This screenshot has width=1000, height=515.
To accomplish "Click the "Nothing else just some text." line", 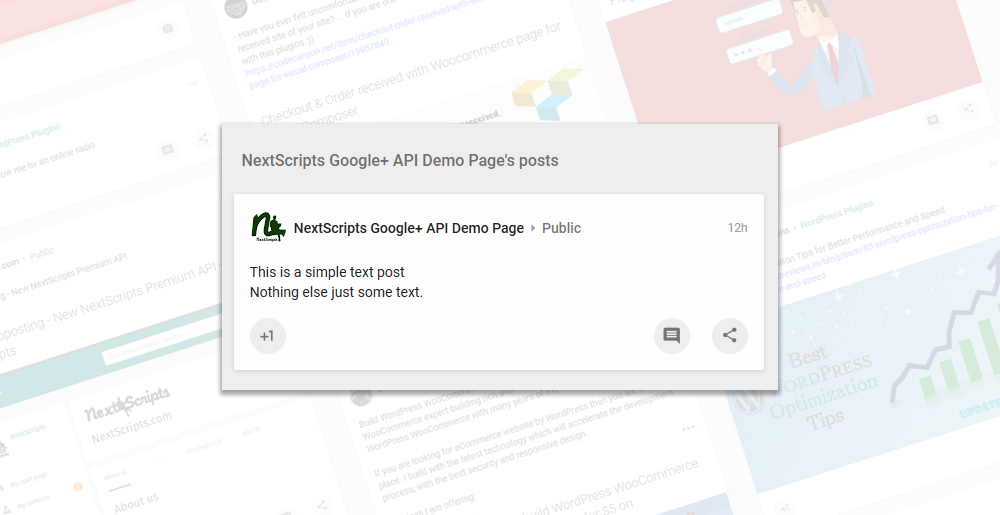I will [x=336, y=292].
